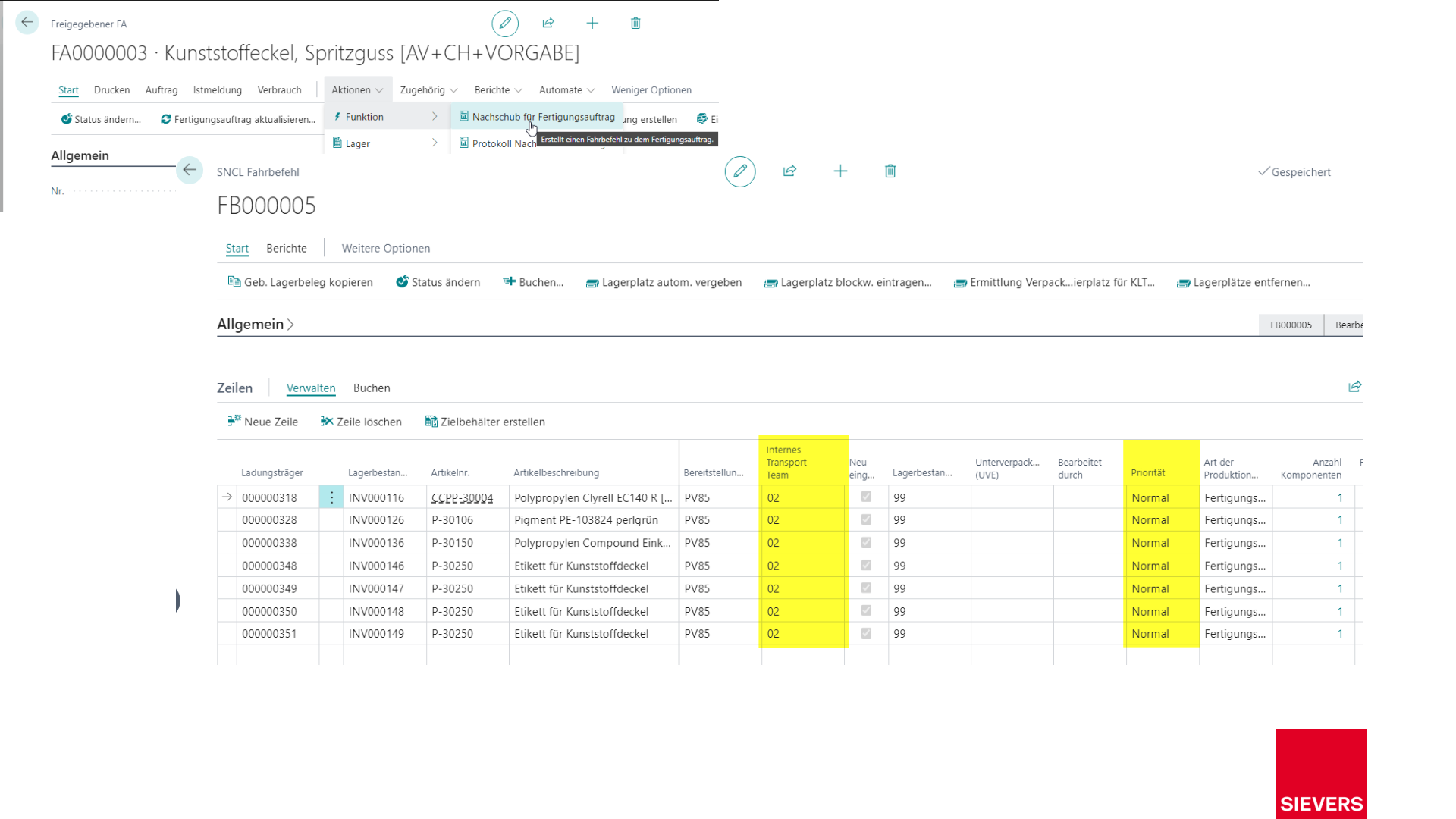The image size is (1456, 819).
Task: Click Fertigungsauftrag aktualisieren...
Action: click(238, 119)
